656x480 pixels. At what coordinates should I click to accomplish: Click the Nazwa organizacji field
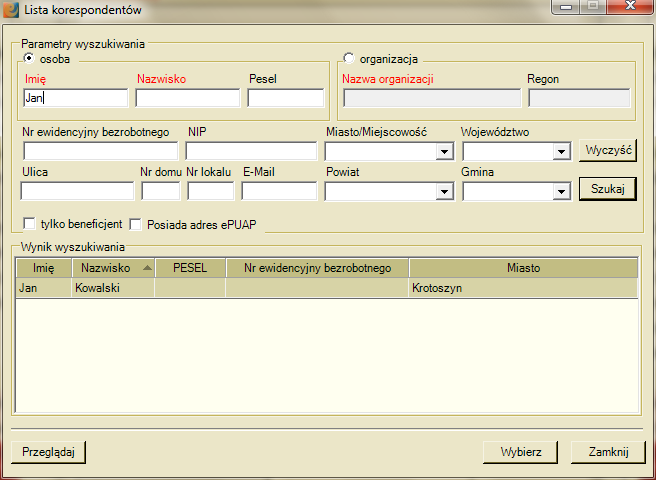coord(432,98)
